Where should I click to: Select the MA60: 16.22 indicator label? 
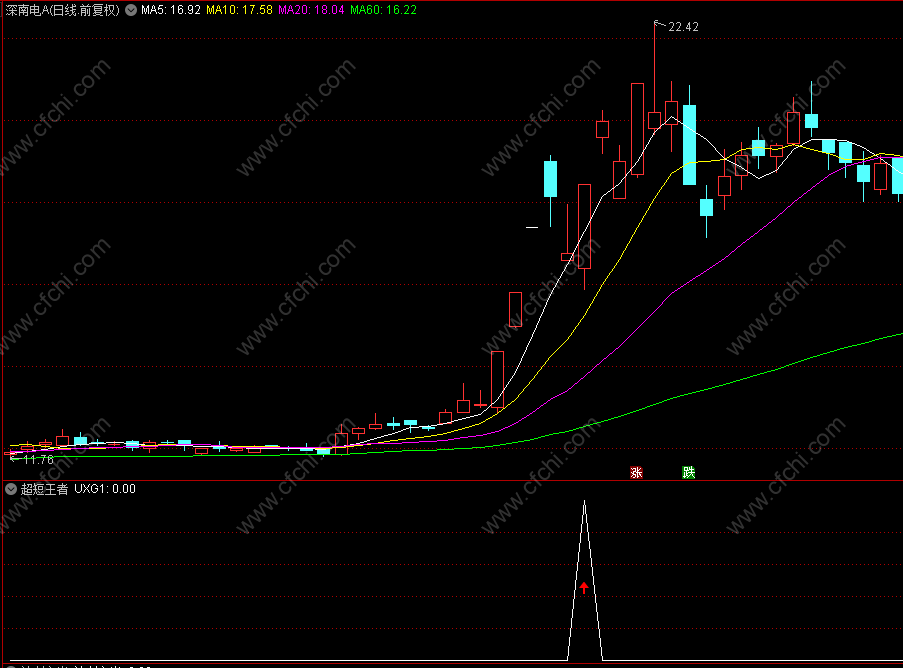(x=383, y=10)
